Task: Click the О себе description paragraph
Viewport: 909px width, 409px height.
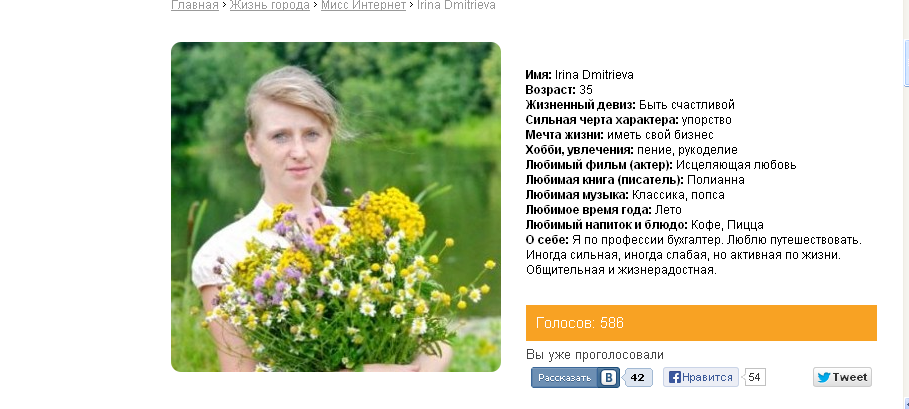Action: click(694, 255)
